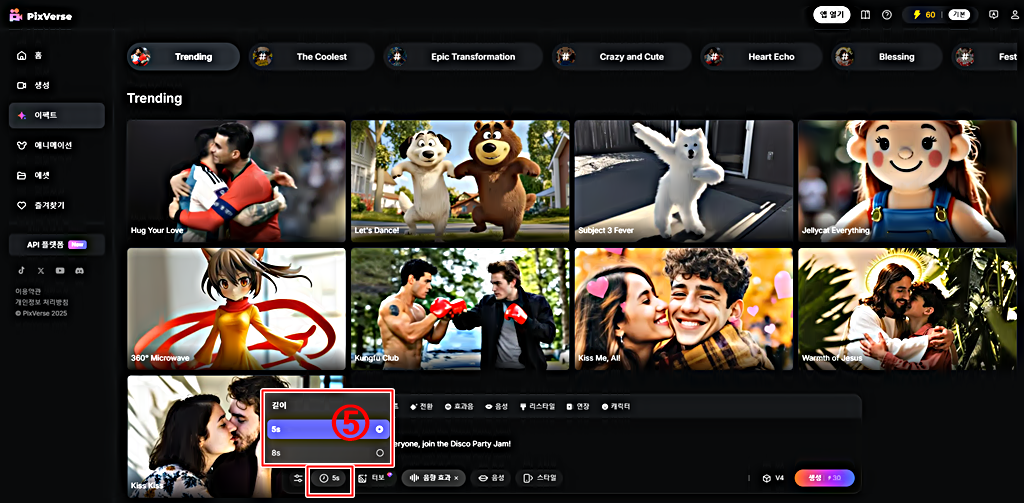
Task: Open 애니메이션 in the sidebar
Action: [x=57, y=146]
